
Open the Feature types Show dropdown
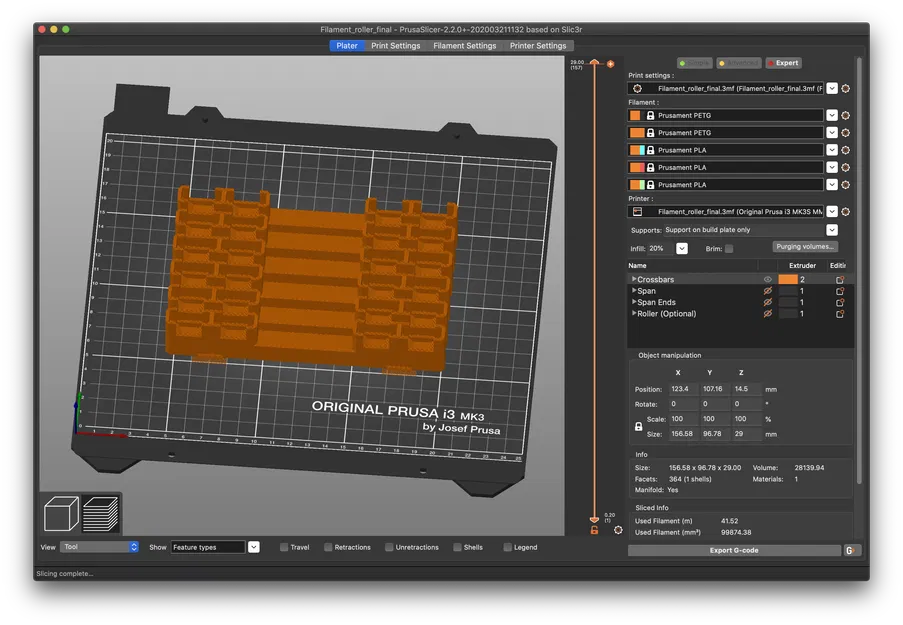[254, 547]
